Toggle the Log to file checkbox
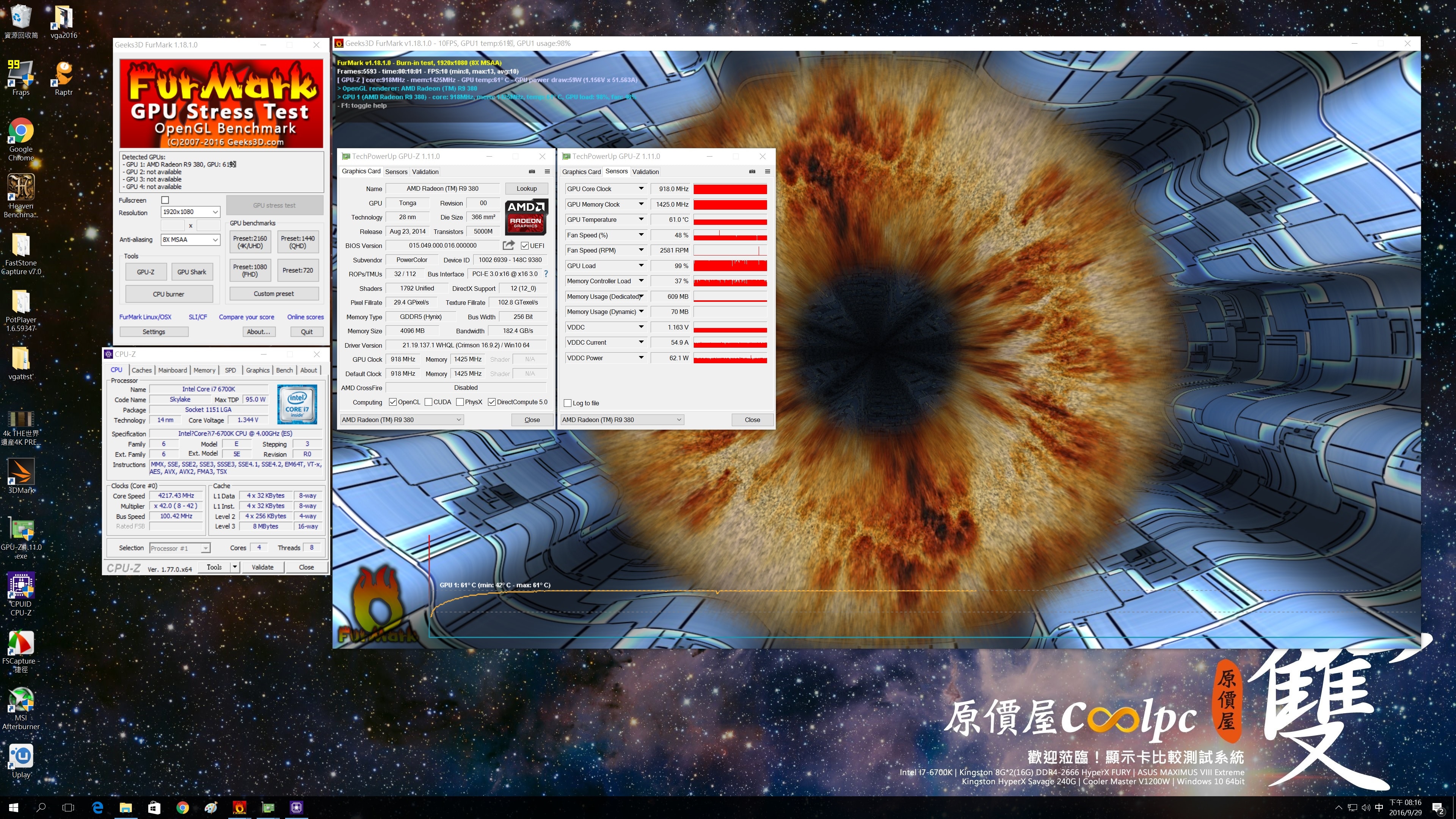This screenshot has height=819, width=1456. point(568,403)
